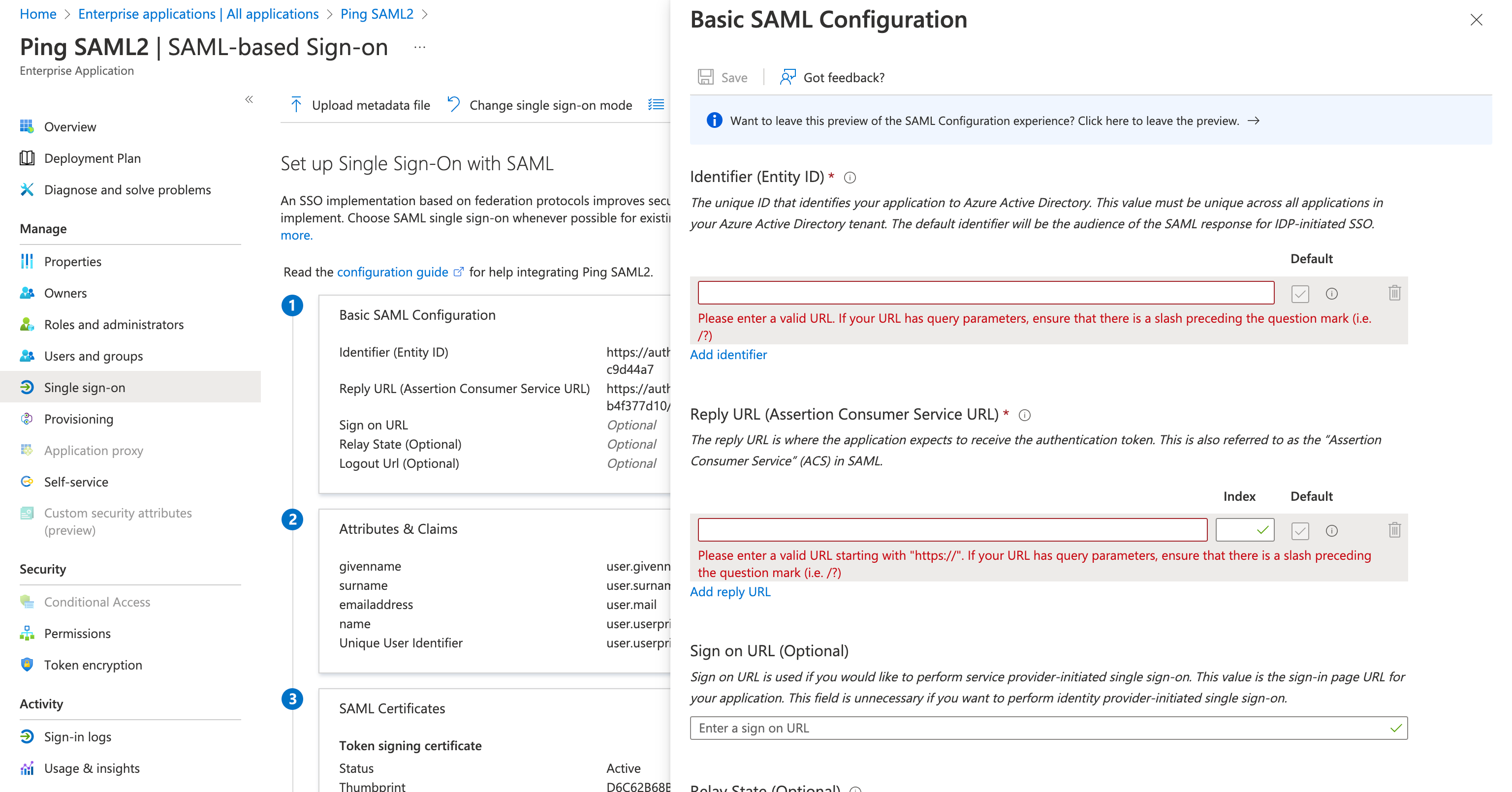Open the Users and groups menu item

tap(94, 356)
